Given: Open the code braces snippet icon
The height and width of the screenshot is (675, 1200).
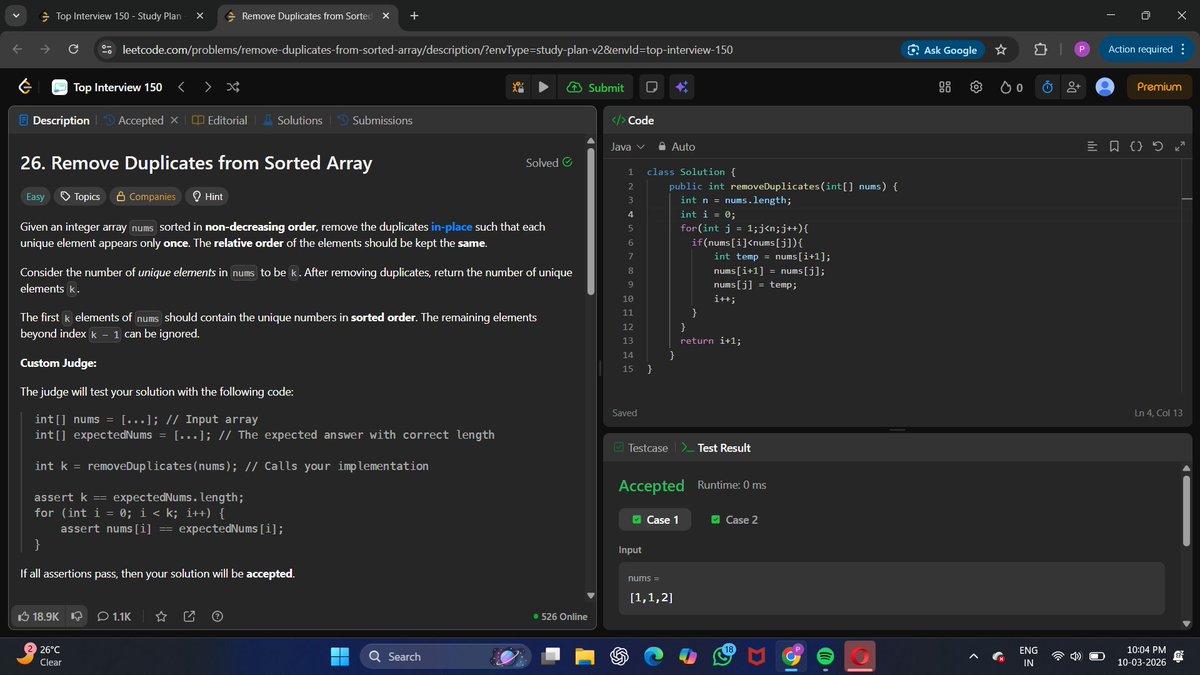Looking at the screenshot, I should [1136, 147].
